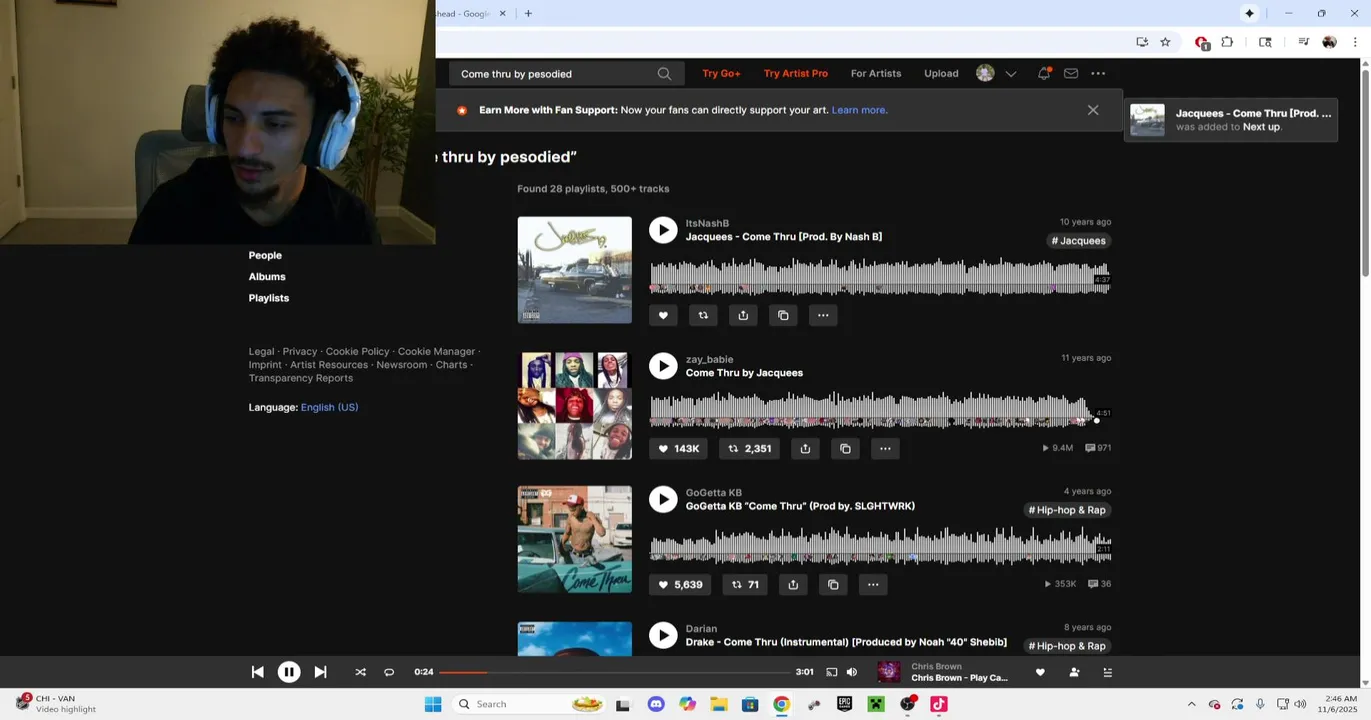This screenshot has height=720, width=1371.
Task: Select the # Jacquees tag
Action: [x=1078, y=241]
